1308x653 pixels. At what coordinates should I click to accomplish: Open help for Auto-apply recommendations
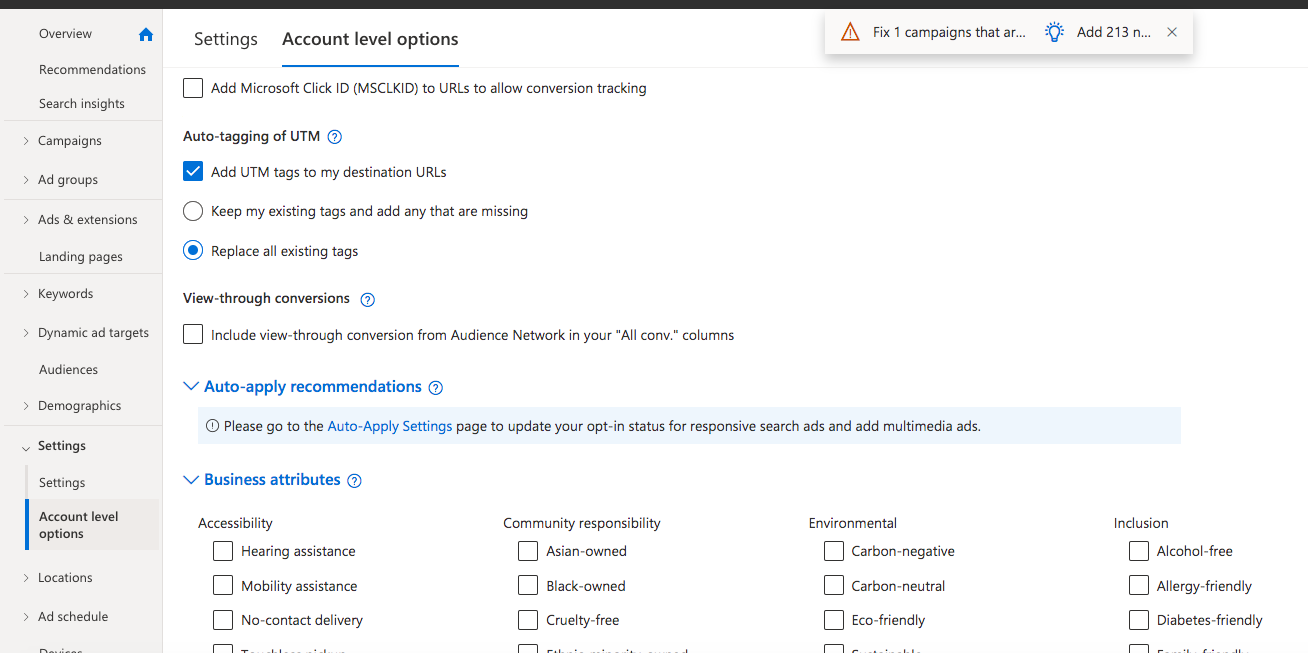pyautogui.click(x=436, y=386)
